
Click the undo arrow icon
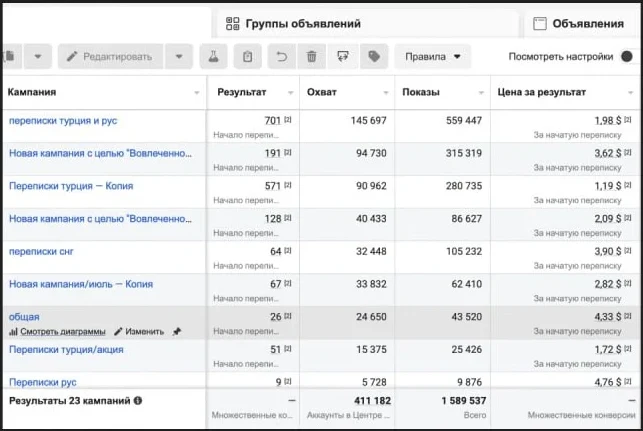click(x=282, y=56)
